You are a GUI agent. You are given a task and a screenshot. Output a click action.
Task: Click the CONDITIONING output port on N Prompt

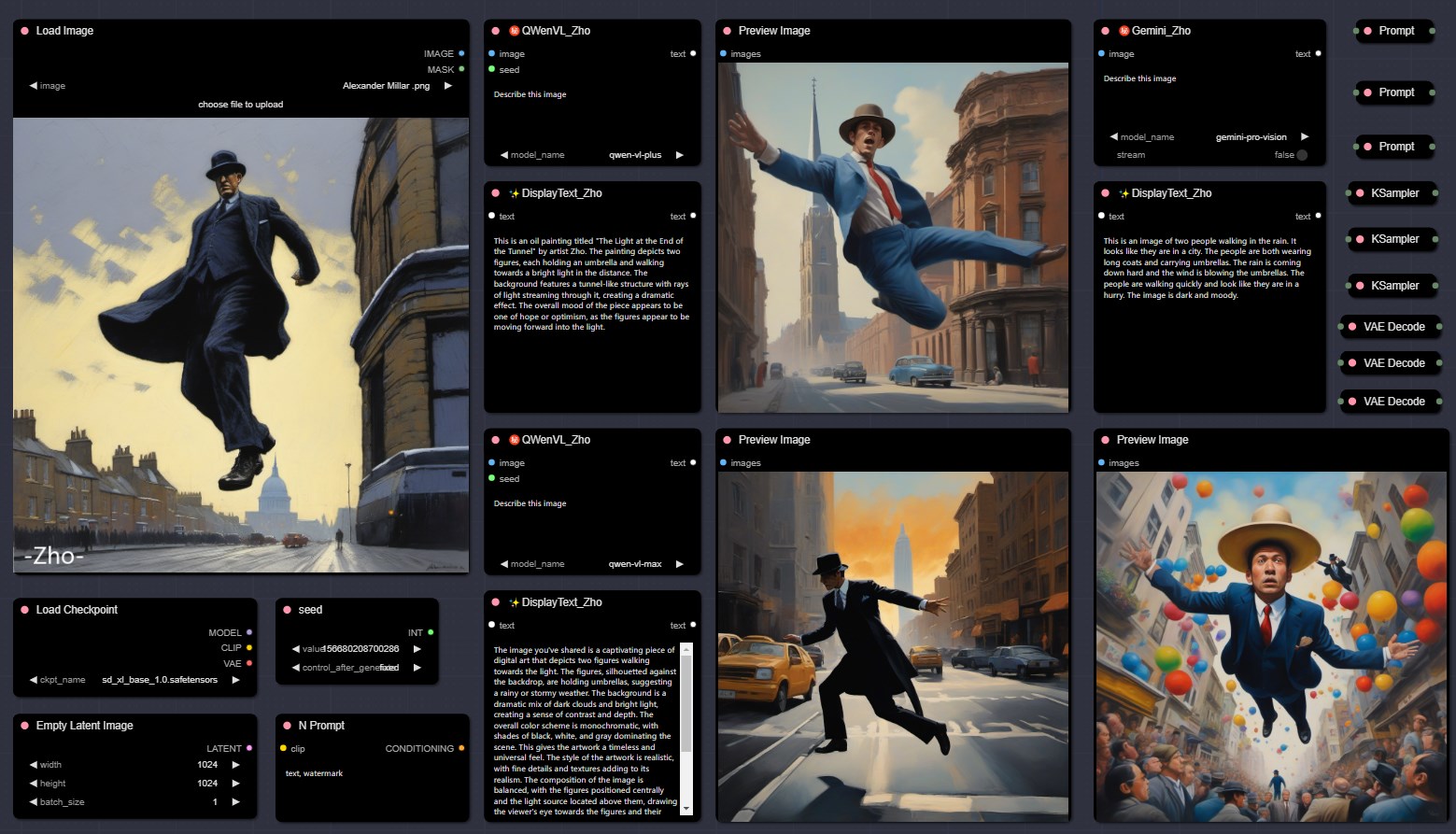[x=461, y=748]
